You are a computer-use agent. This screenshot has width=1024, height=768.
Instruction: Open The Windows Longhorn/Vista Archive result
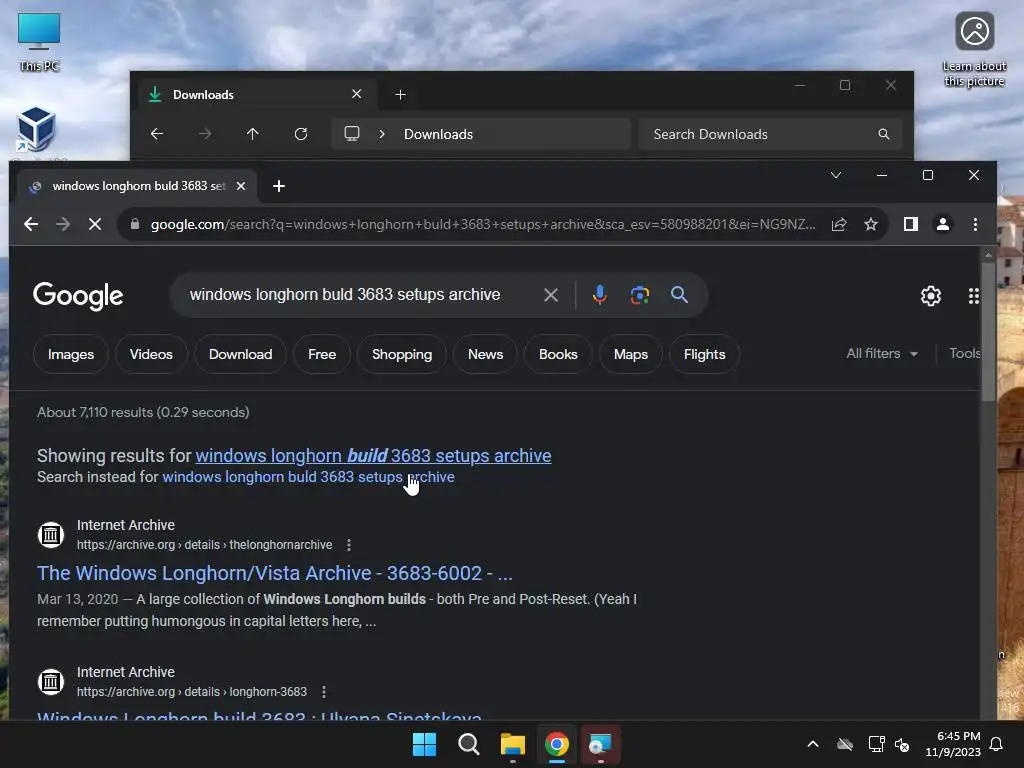[275, 573]
